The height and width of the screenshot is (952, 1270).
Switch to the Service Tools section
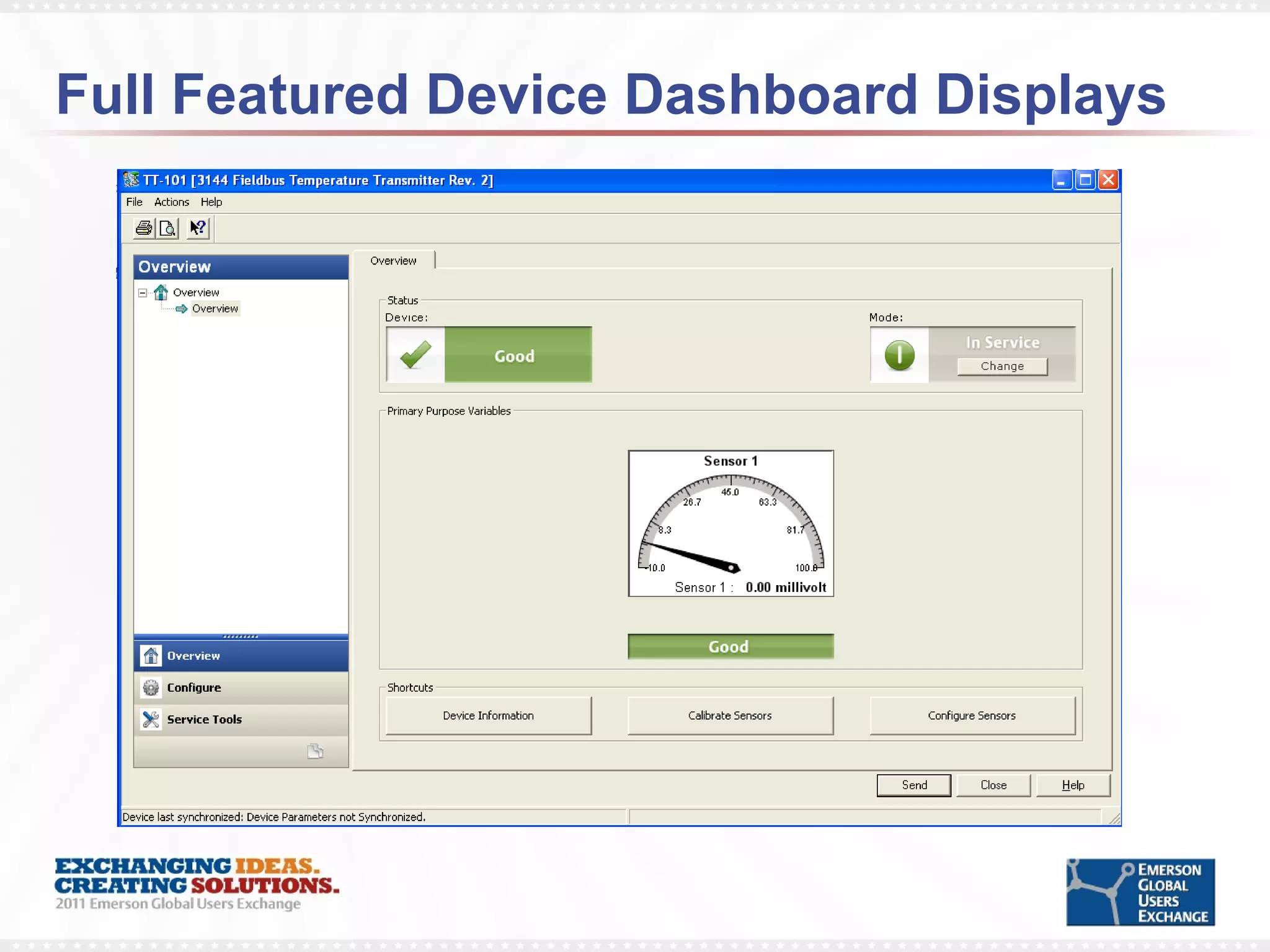pyautogui.click(x=241, y=719)
